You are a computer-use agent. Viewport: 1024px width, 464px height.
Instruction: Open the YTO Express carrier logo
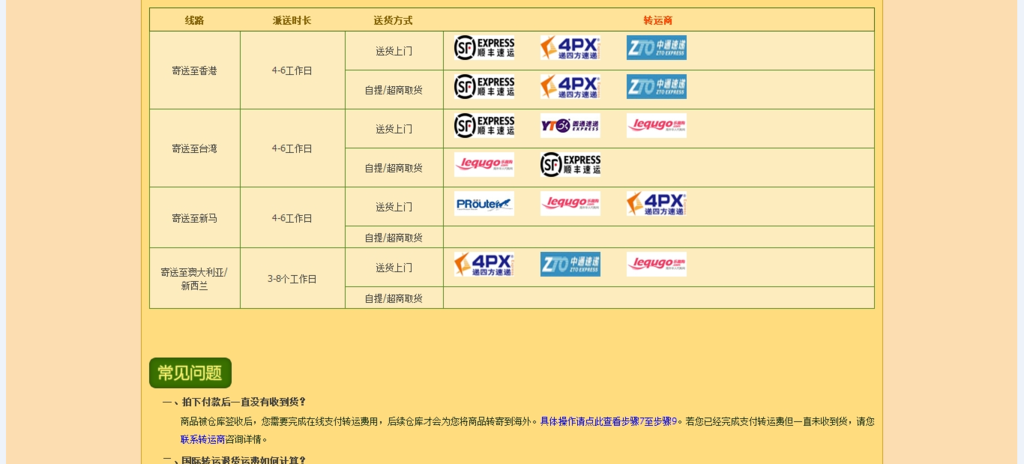pyautogui.click(x=570, y=125)
